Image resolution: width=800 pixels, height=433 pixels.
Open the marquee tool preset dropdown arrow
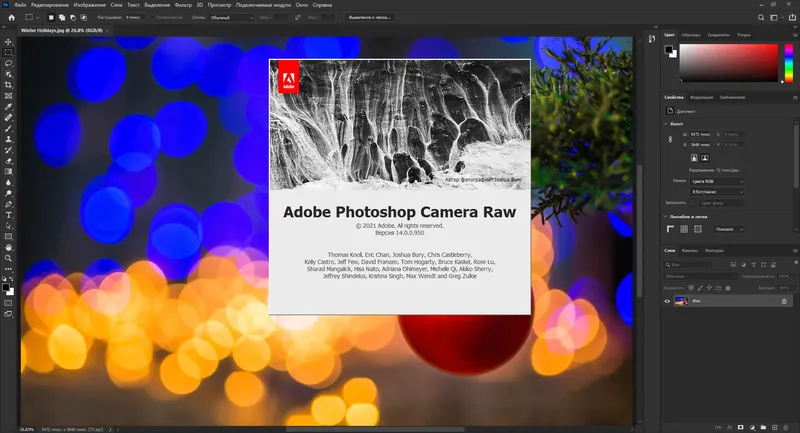[x=37, y=18]
